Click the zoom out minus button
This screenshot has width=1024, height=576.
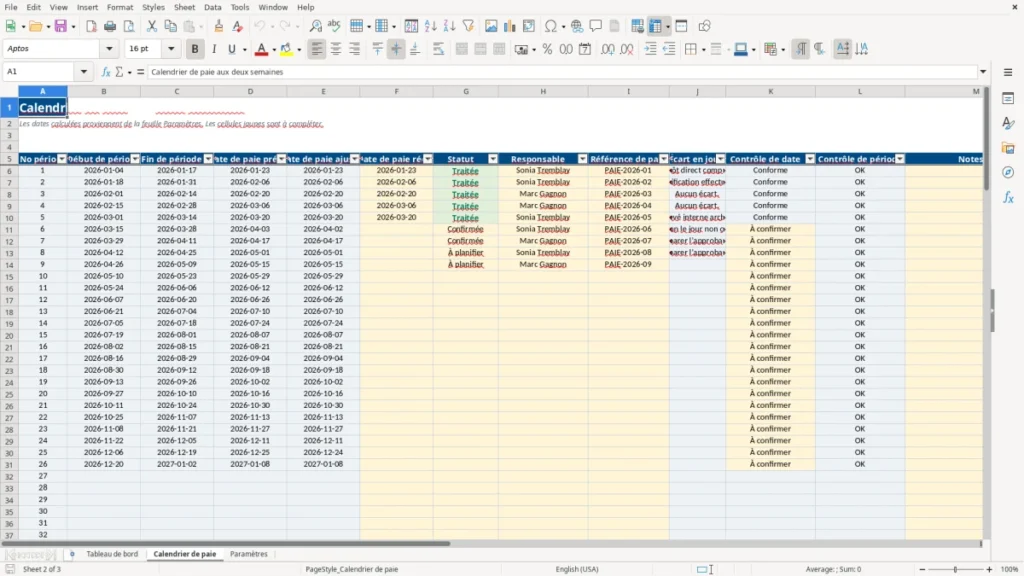tap(921, 569)
